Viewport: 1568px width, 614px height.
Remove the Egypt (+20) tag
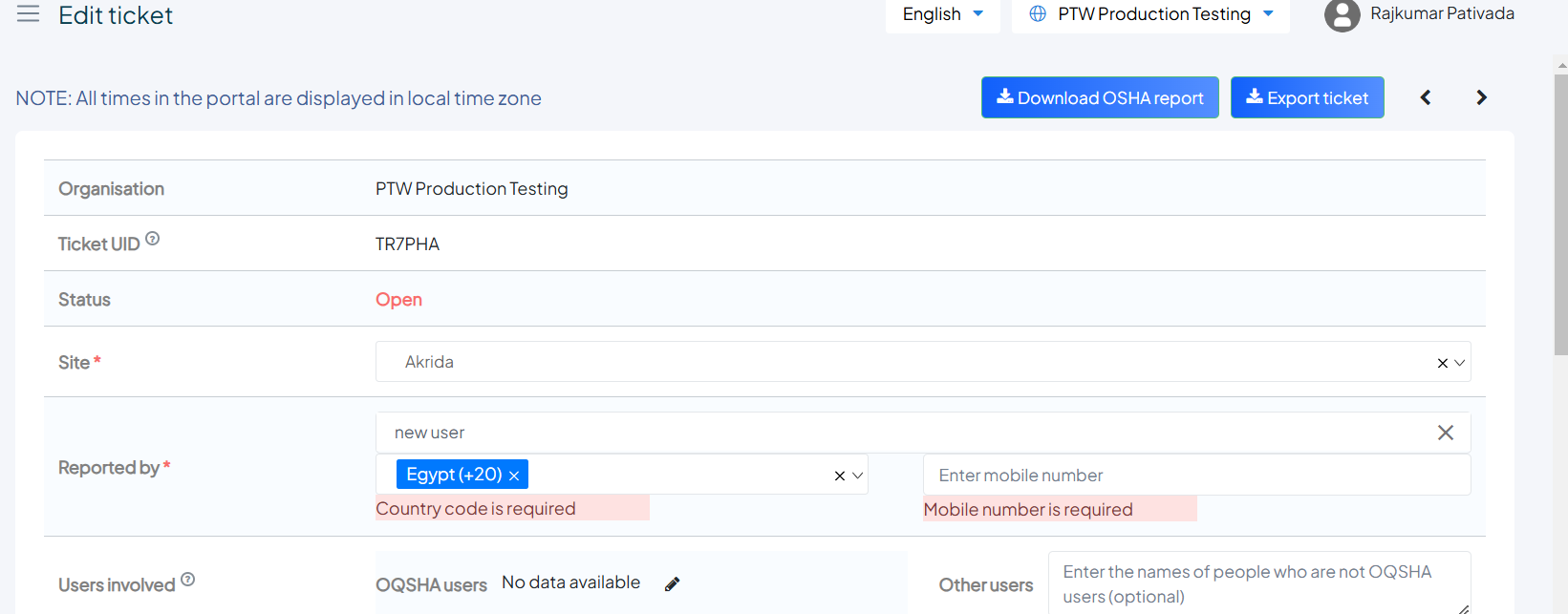(x=514, y=476)
